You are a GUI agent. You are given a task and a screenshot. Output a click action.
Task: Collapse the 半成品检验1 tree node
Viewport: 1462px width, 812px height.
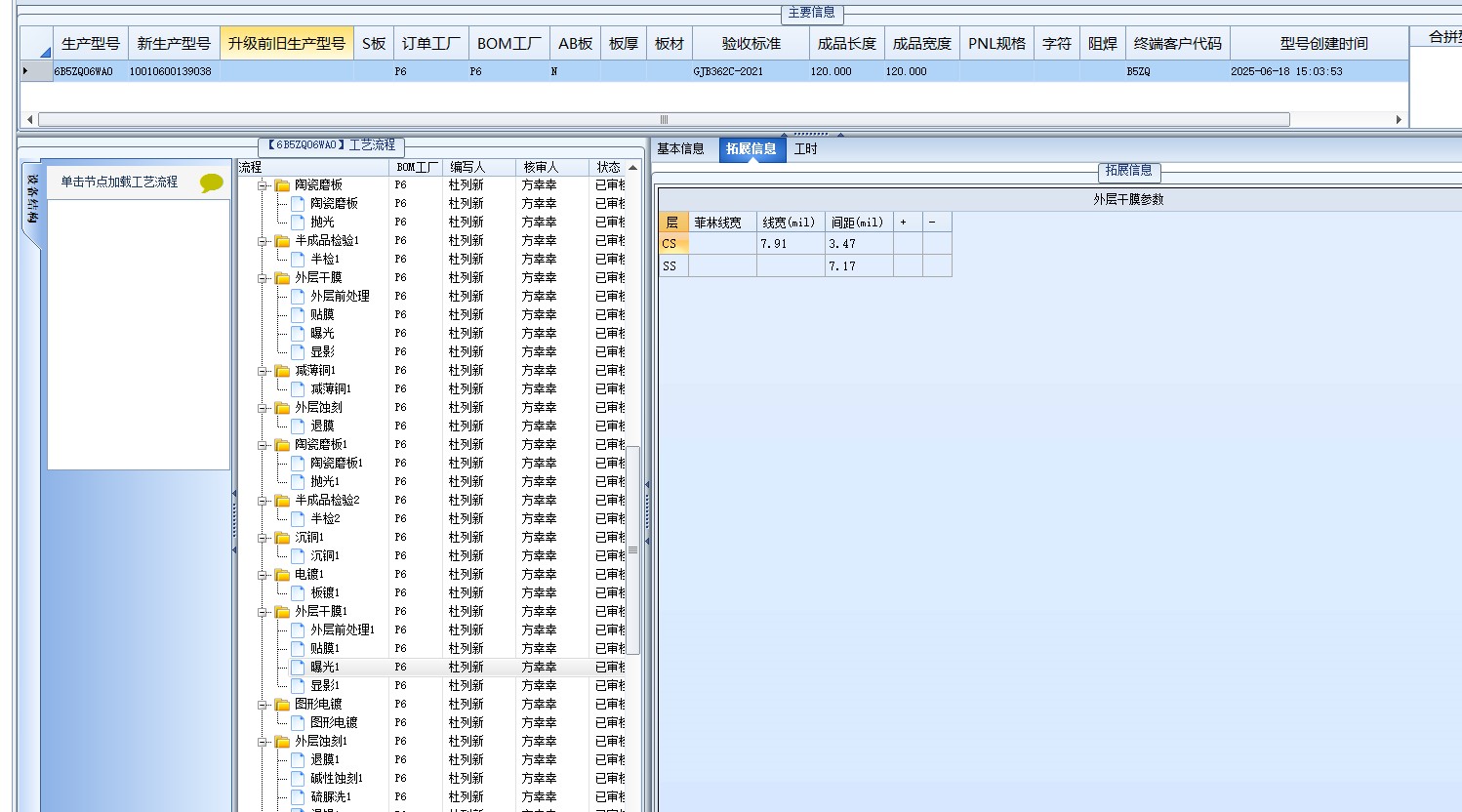click(263, 241)
